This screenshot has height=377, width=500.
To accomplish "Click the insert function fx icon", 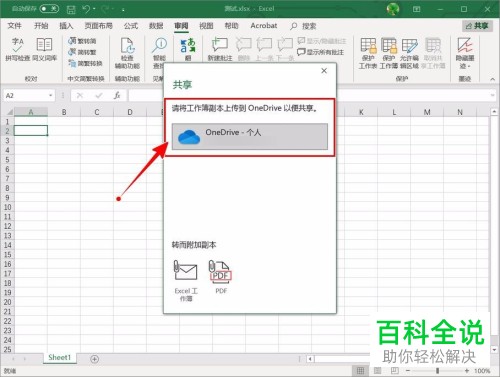I will tap(117, 96).
